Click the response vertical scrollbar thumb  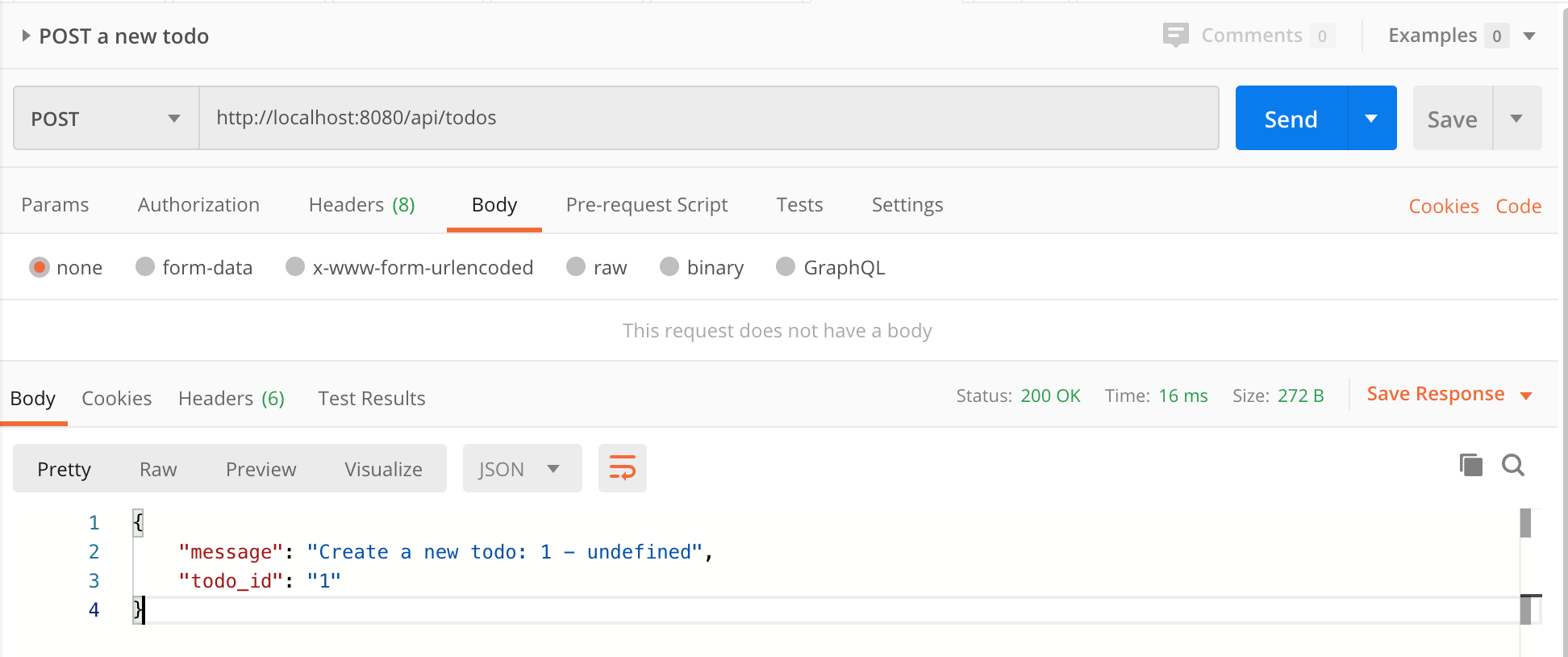click(1525, 523)
